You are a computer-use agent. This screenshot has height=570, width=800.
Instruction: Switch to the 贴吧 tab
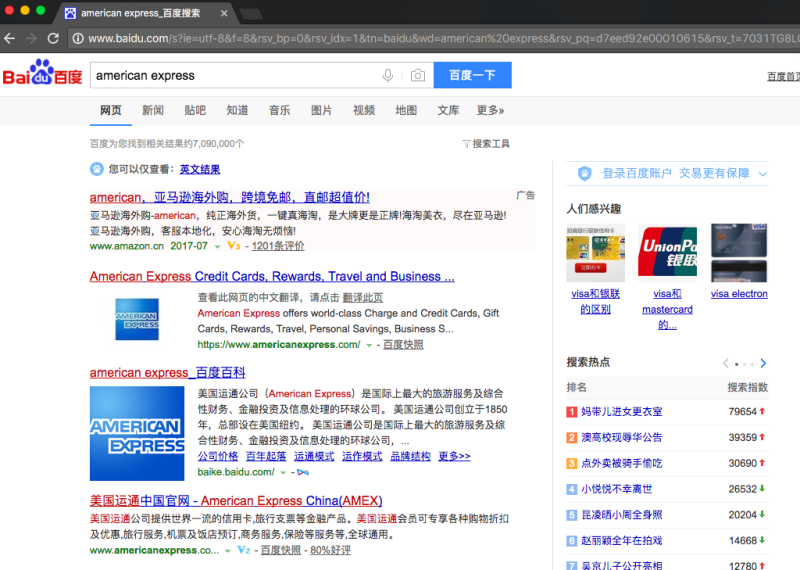point(195,110)
